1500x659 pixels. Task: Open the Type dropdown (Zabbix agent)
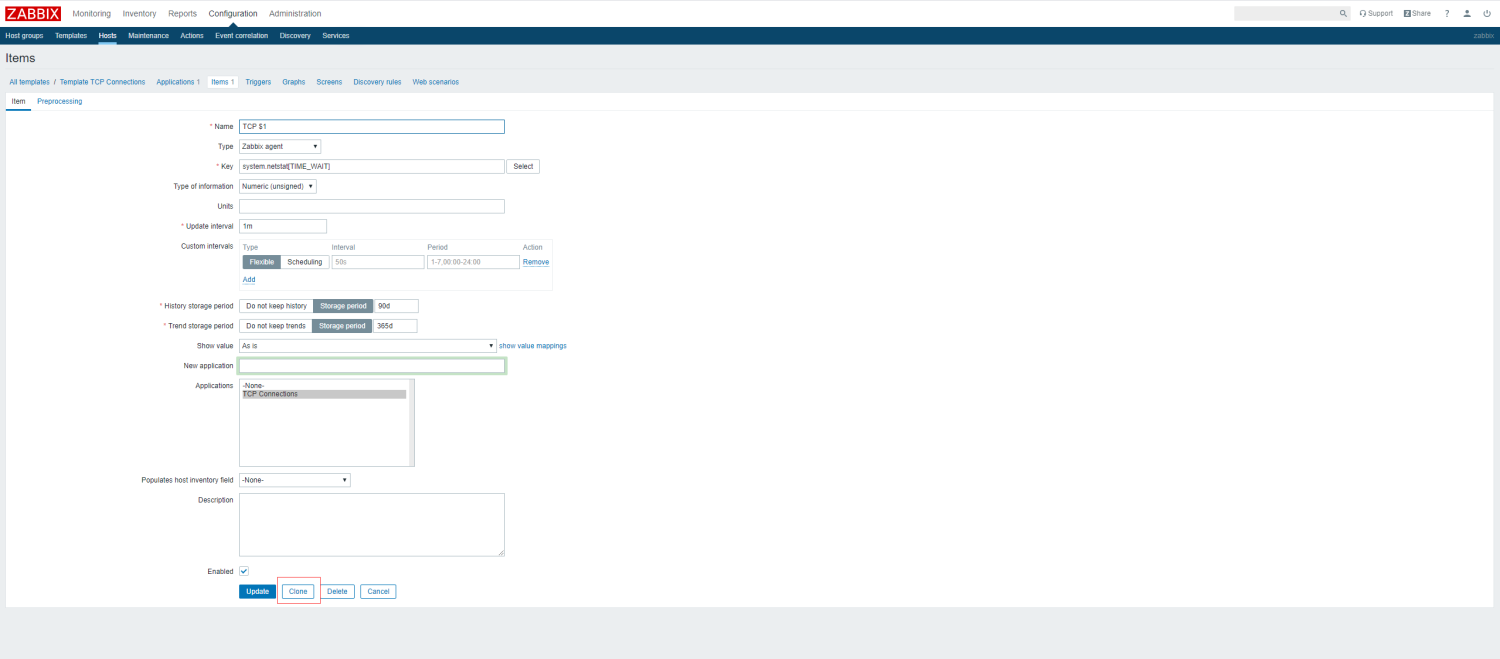[x=280, y=146]
